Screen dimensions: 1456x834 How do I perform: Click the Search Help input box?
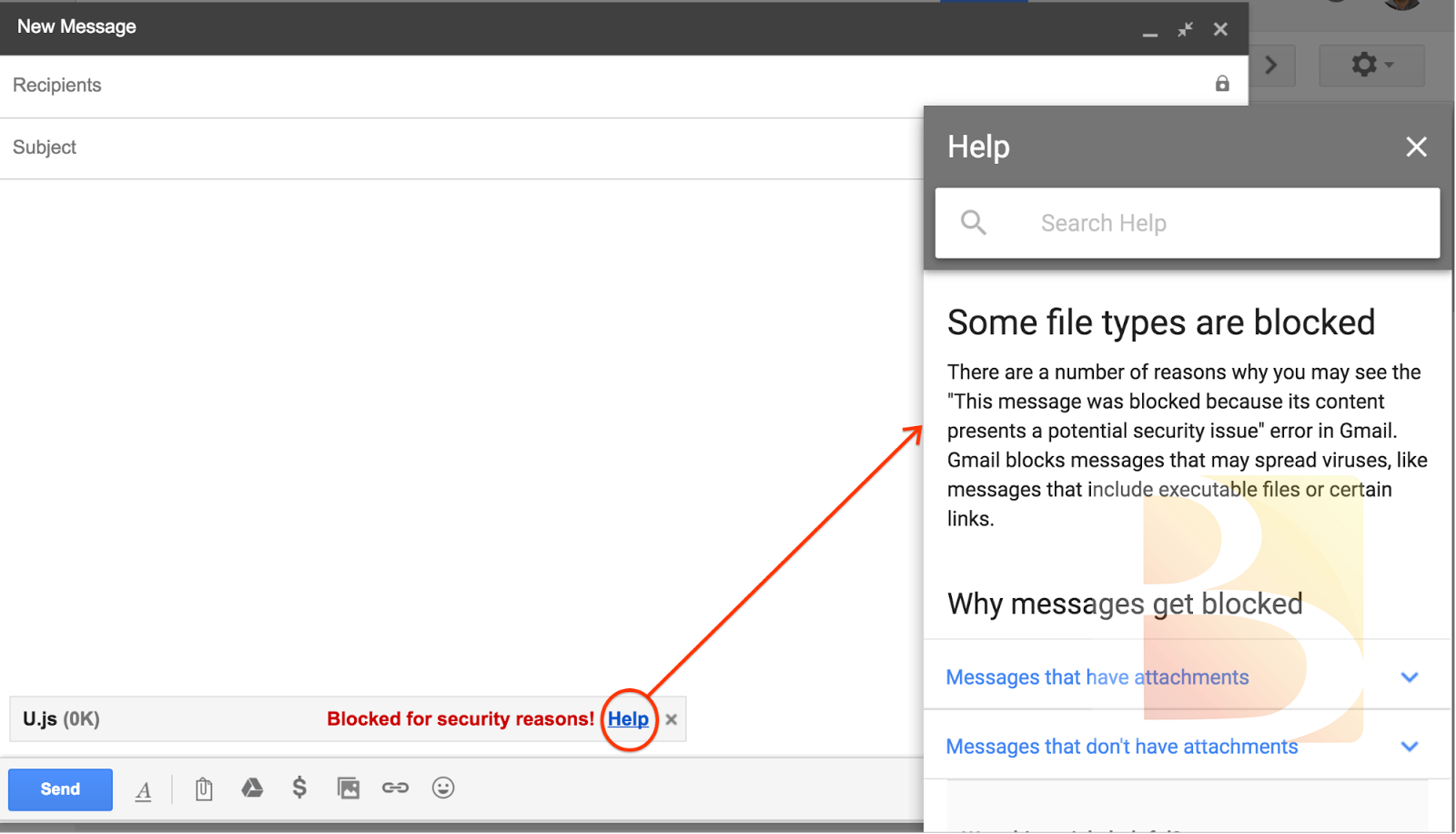1188,223
